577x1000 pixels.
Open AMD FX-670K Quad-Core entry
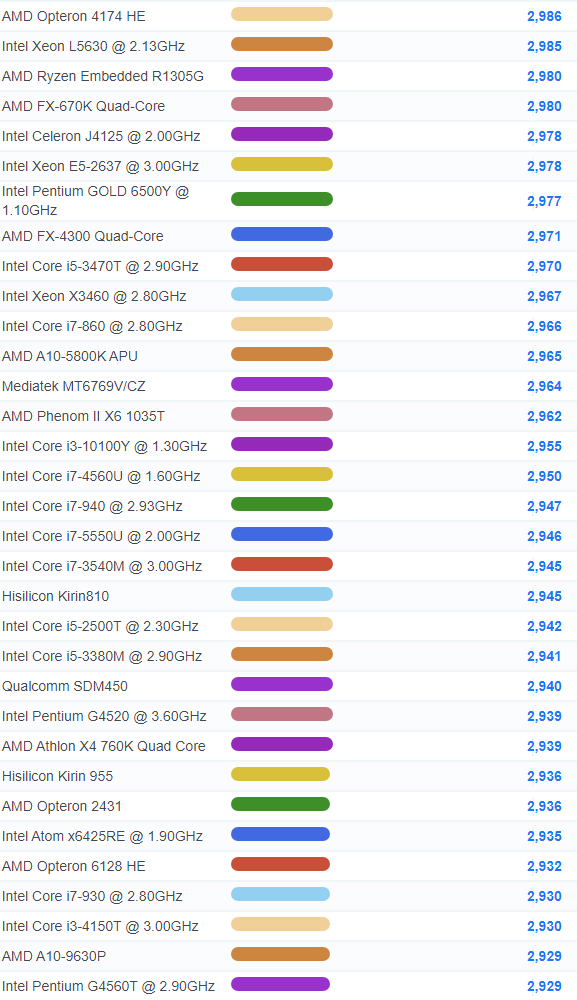(83, 106)
